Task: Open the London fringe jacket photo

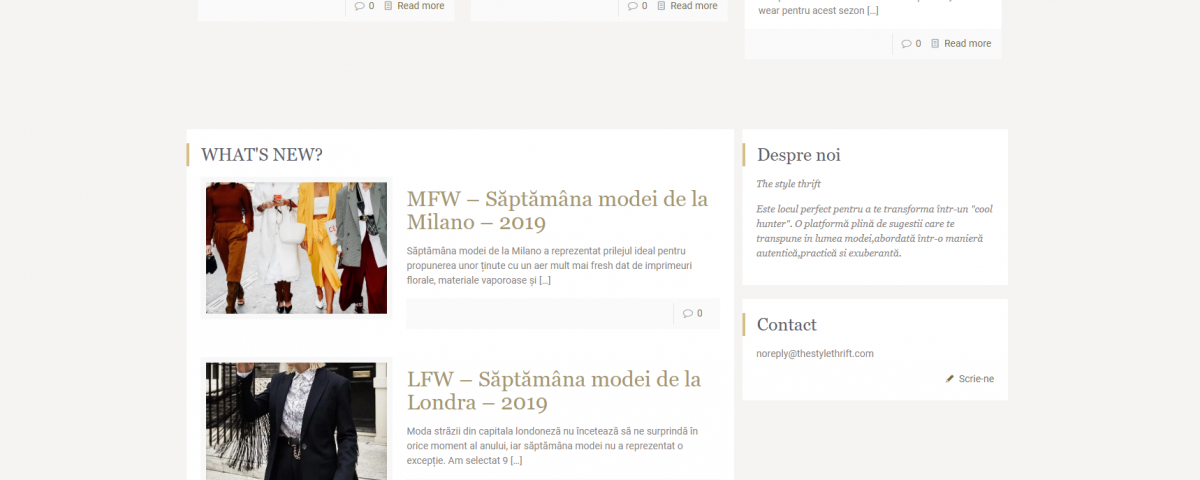Action: tap(296, 421)
